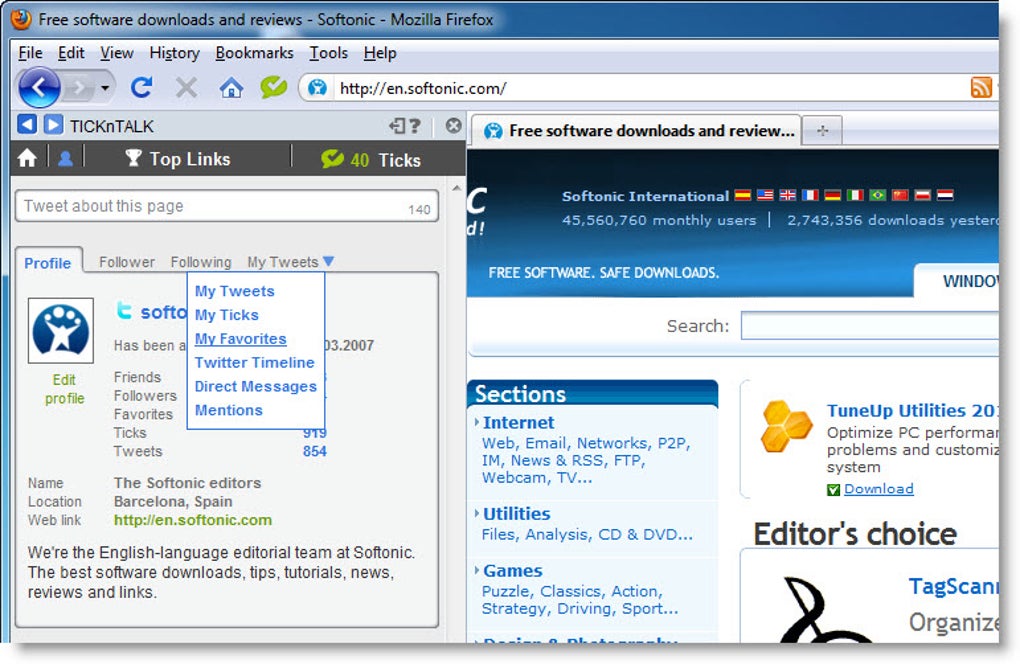Click the Twitter bird icon by username
The height and width of the screenshot is (664, 1020).
coord(124,310)
